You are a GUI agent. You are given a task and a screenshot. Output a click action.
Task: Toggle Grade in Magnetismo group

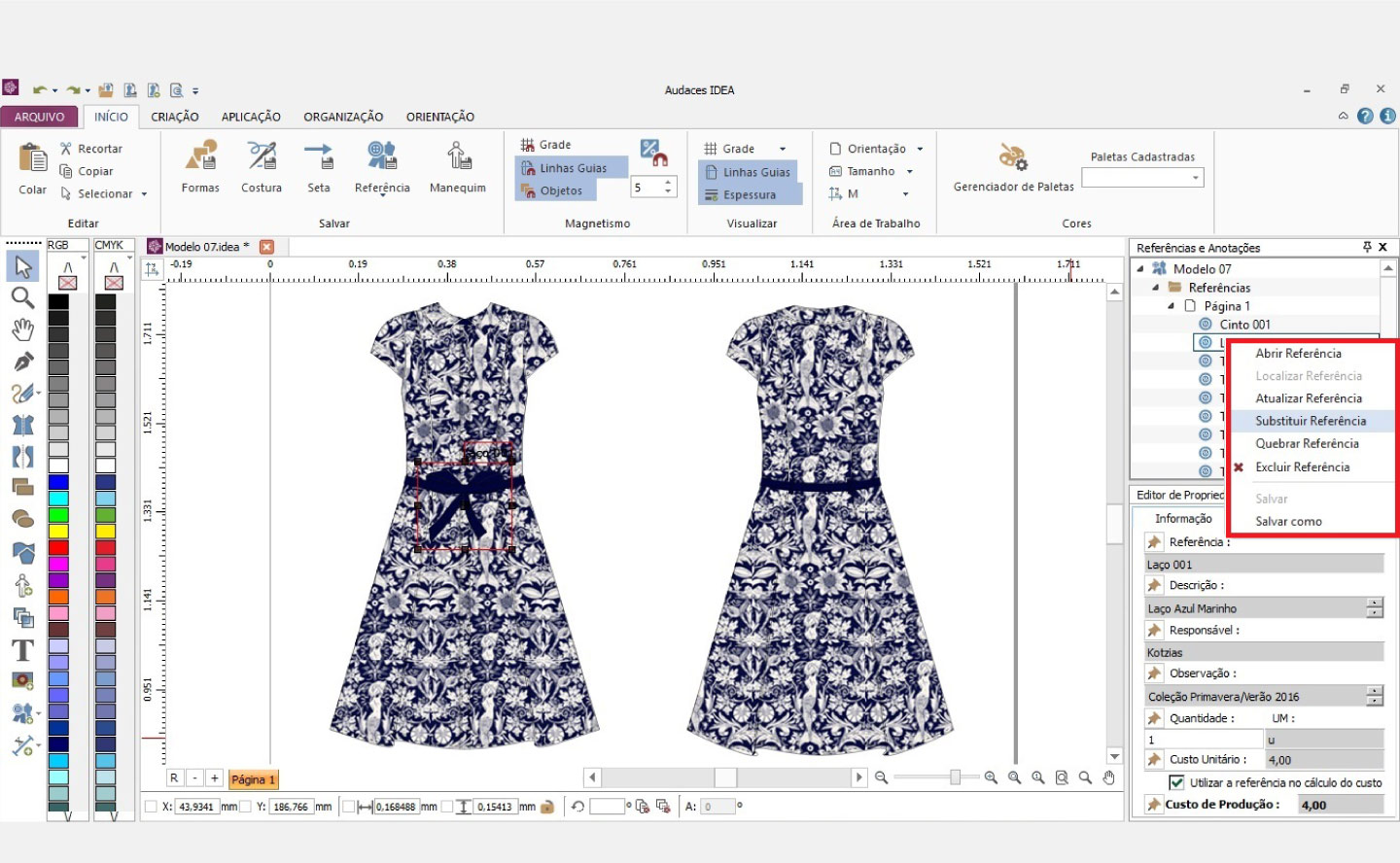click(546, 145)
